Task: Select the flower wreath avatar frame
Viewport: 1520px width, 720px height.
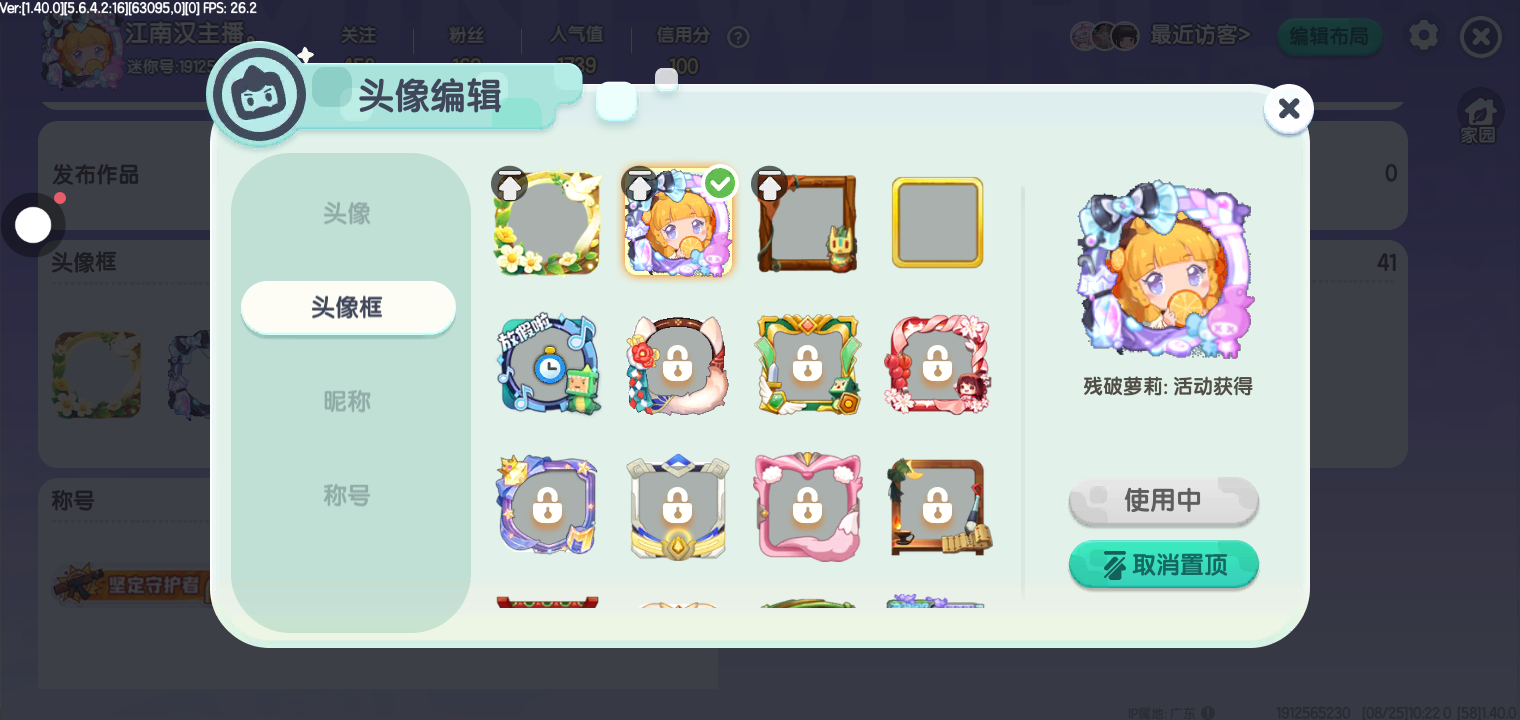Action: click(547, 223)
